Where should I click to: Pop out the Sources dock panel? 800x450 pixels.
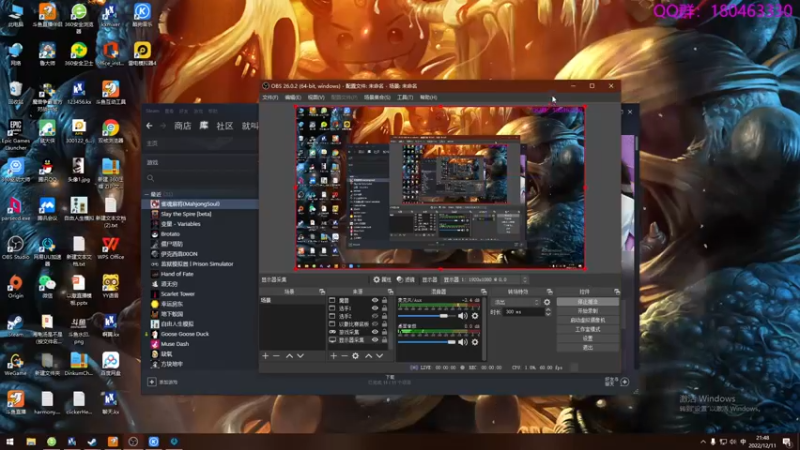tap(390, 292)
